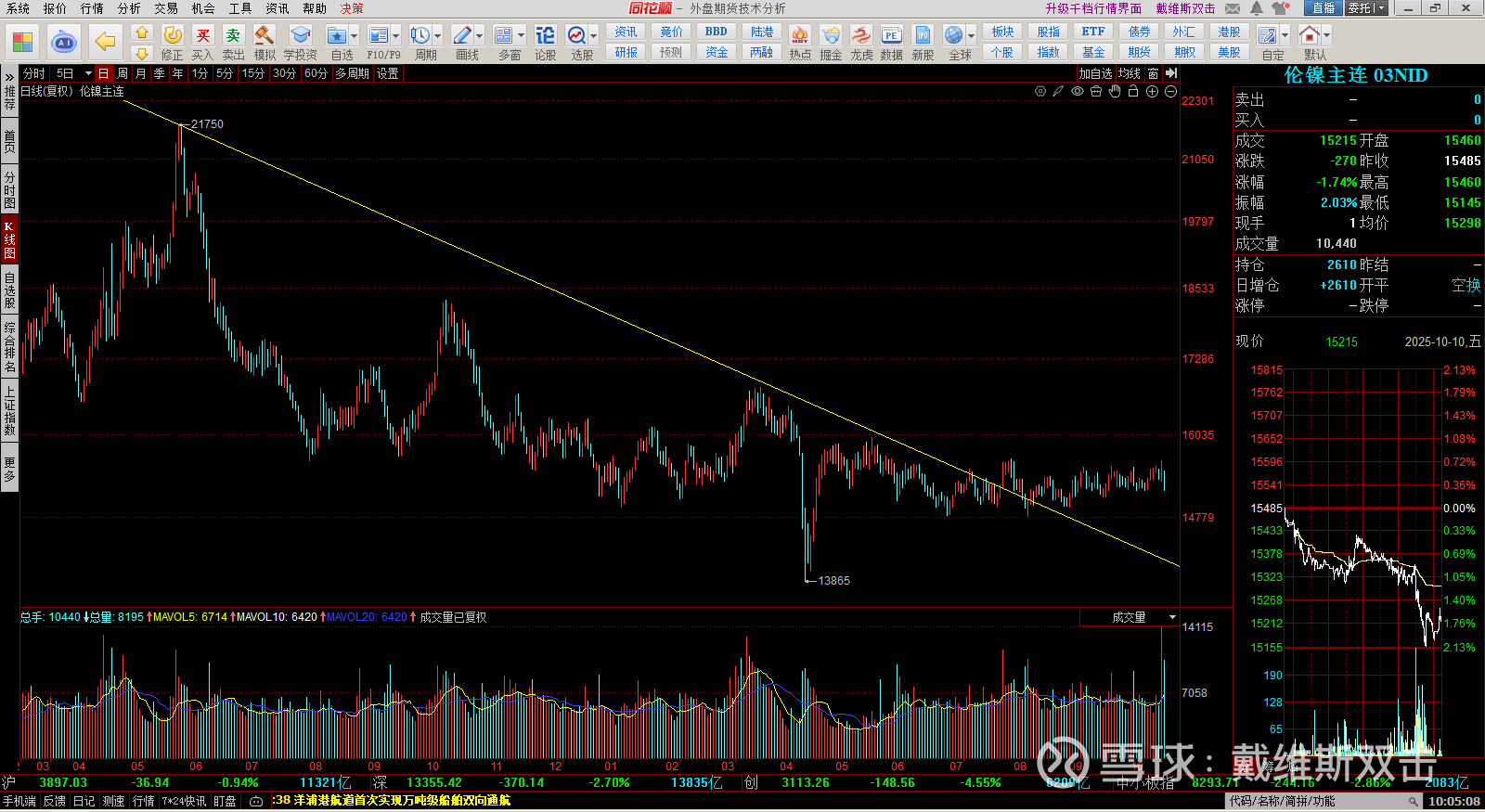1485x812 pixels.
Task: Open the 5日 dropdown arrow
Action: pyautogui.click(x=88, y=73)
